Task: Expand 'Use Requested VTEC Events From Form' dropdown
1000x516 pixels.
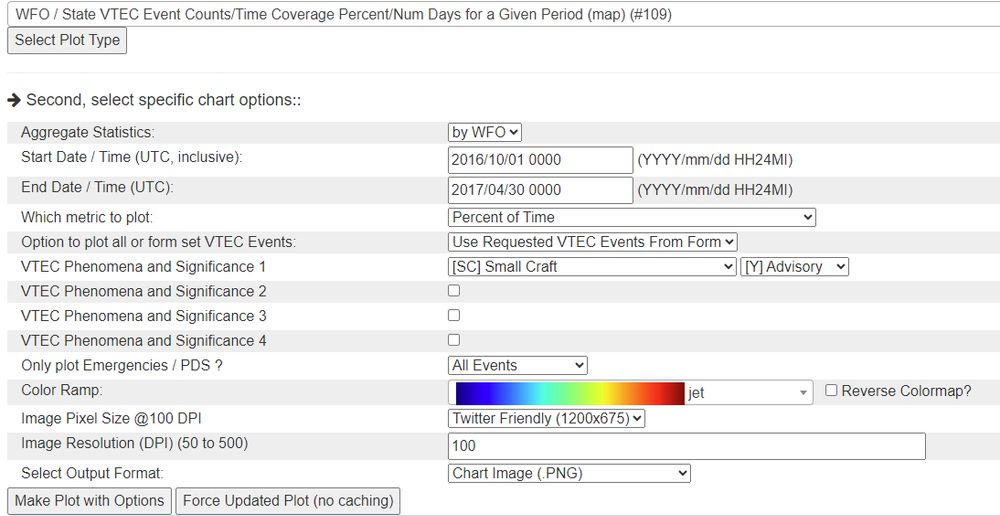Action: pos(593,242)
